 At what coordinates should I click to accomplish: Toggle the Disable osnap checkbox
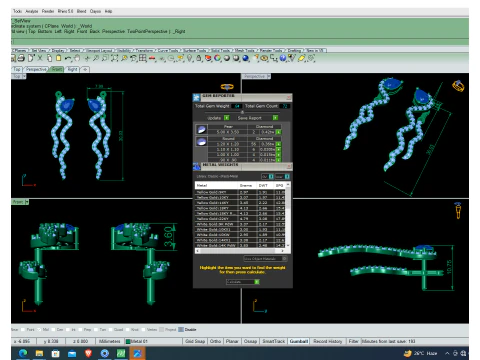pyautogui.click(x=181, y=330)
